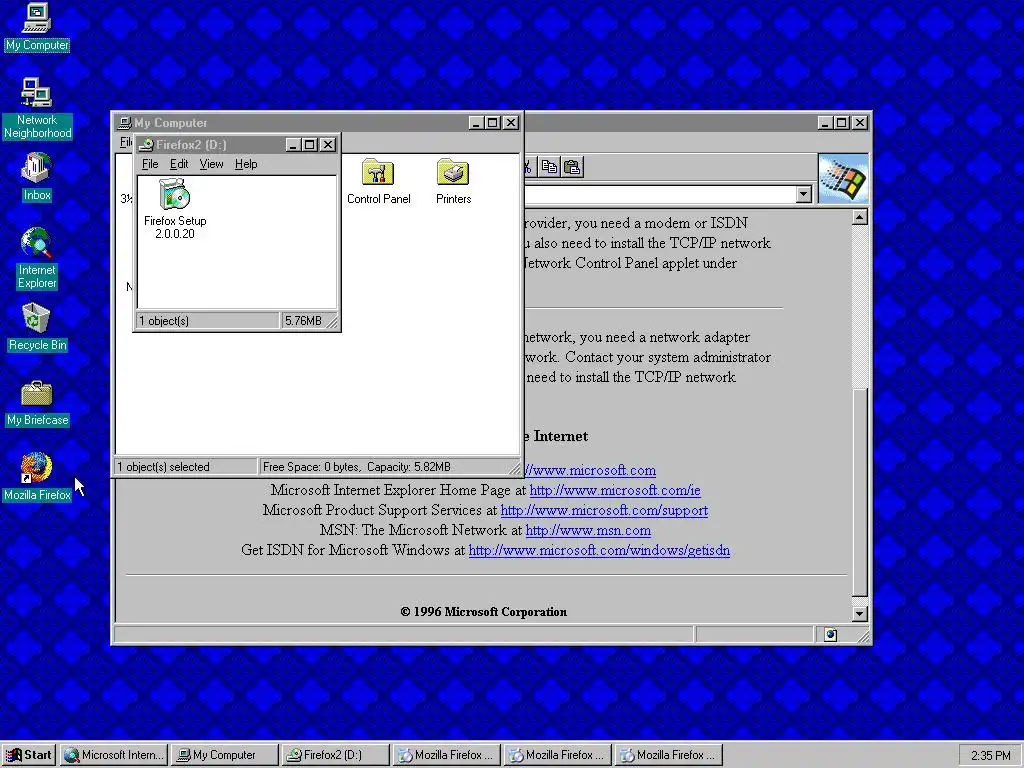Minimize the My Computer window
This screenshot has height=768, width=1024.
[x=476, y=123]
